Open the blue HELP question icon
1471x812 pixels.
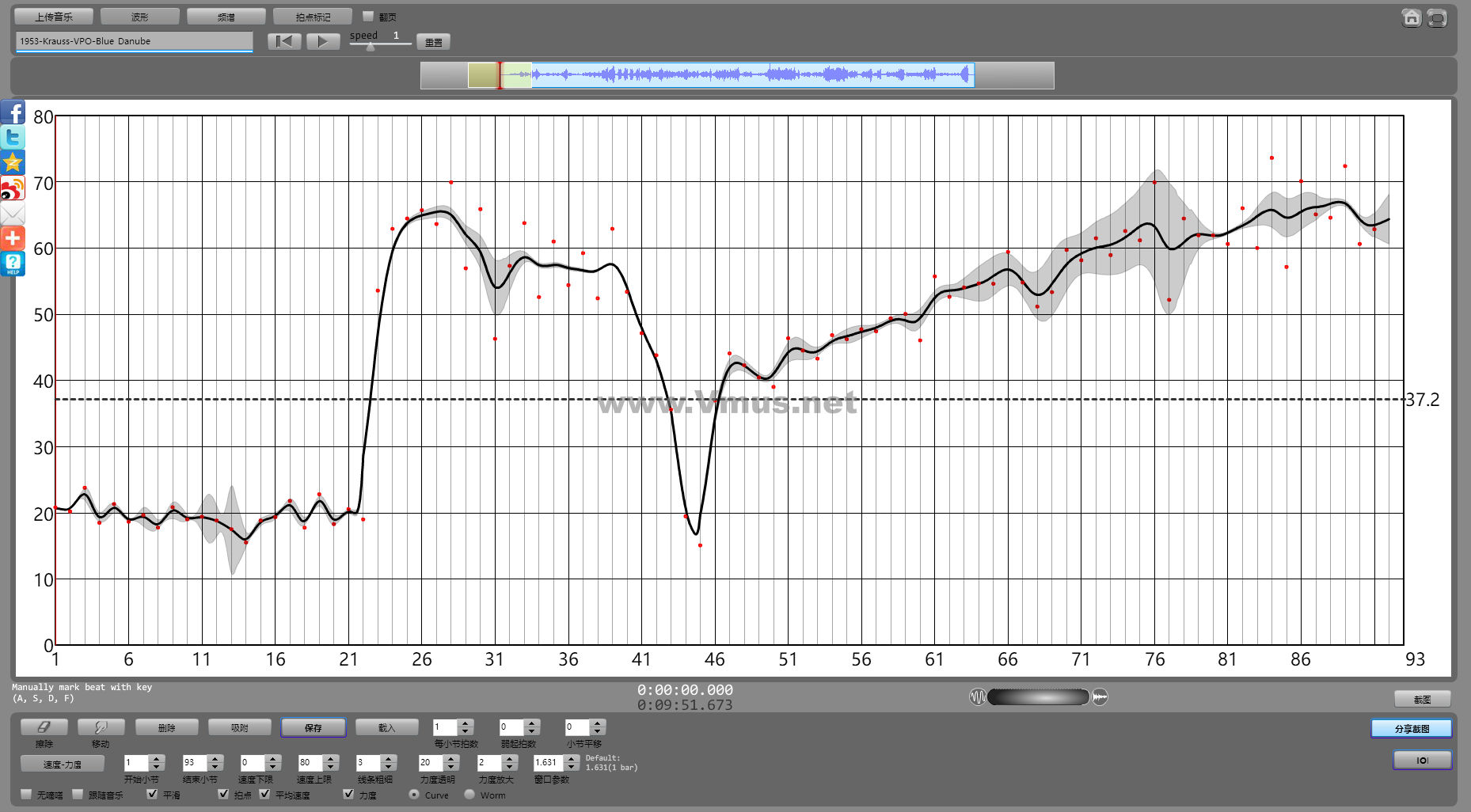click(13, 264)
